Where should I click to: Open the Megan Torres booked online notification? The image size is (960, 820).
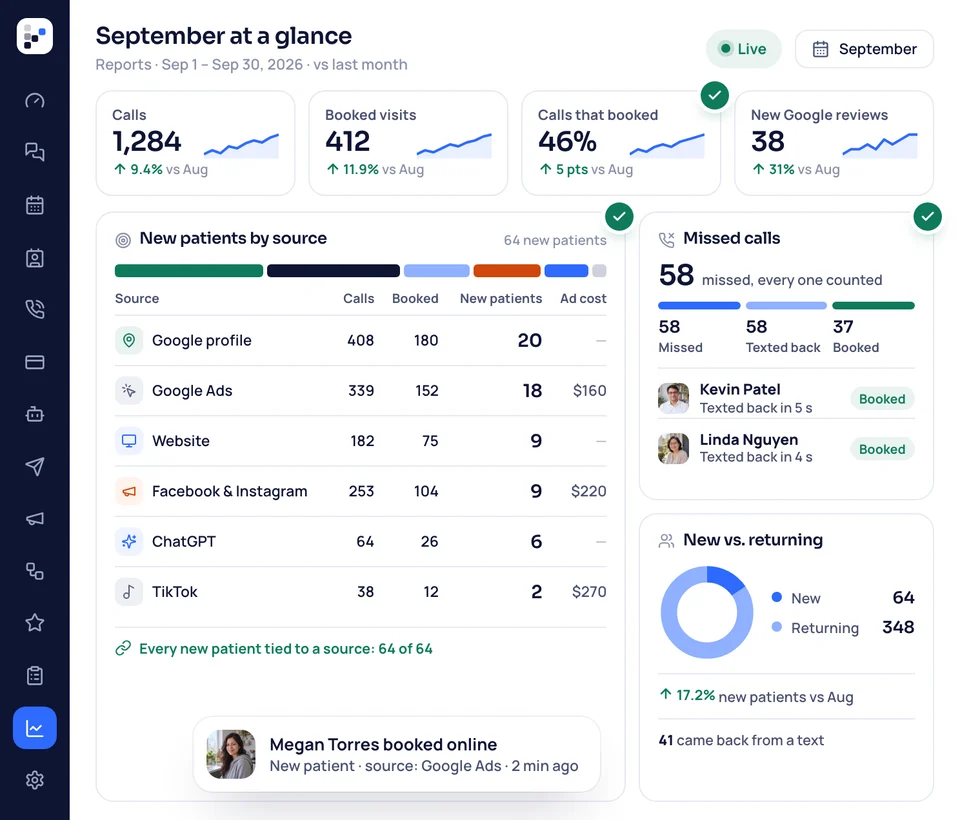point(397,754)
